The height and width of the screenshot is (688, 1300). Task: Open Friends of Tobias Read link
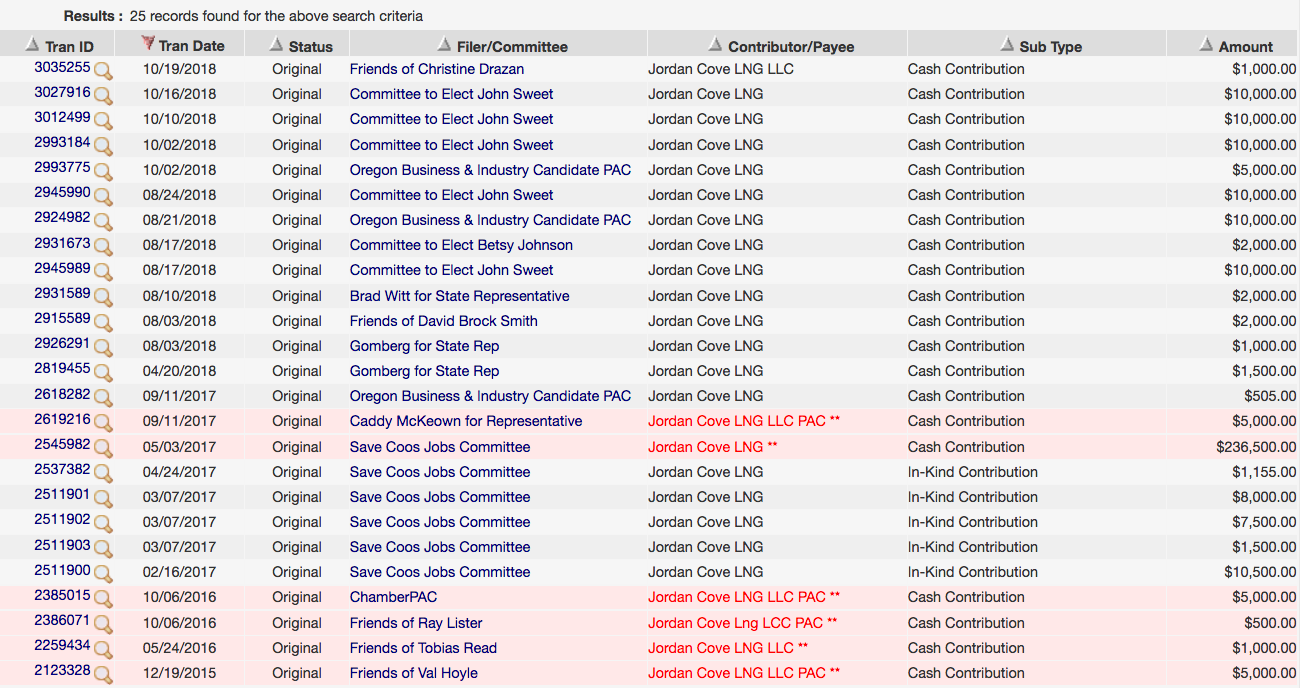423,648
